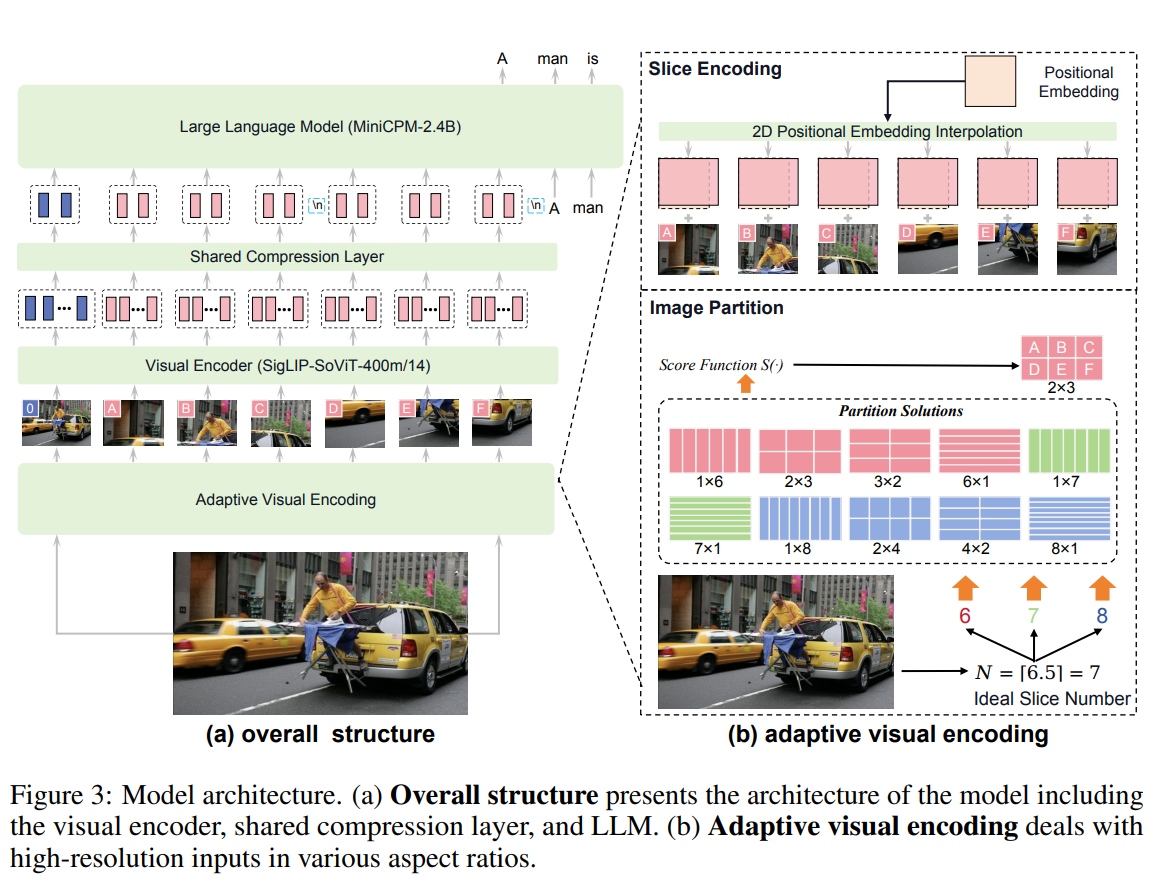1164x885 pixels.
Task: Select slice B thumbnail above Adaptive Visual Encoding
Action: tap(206, 422)
